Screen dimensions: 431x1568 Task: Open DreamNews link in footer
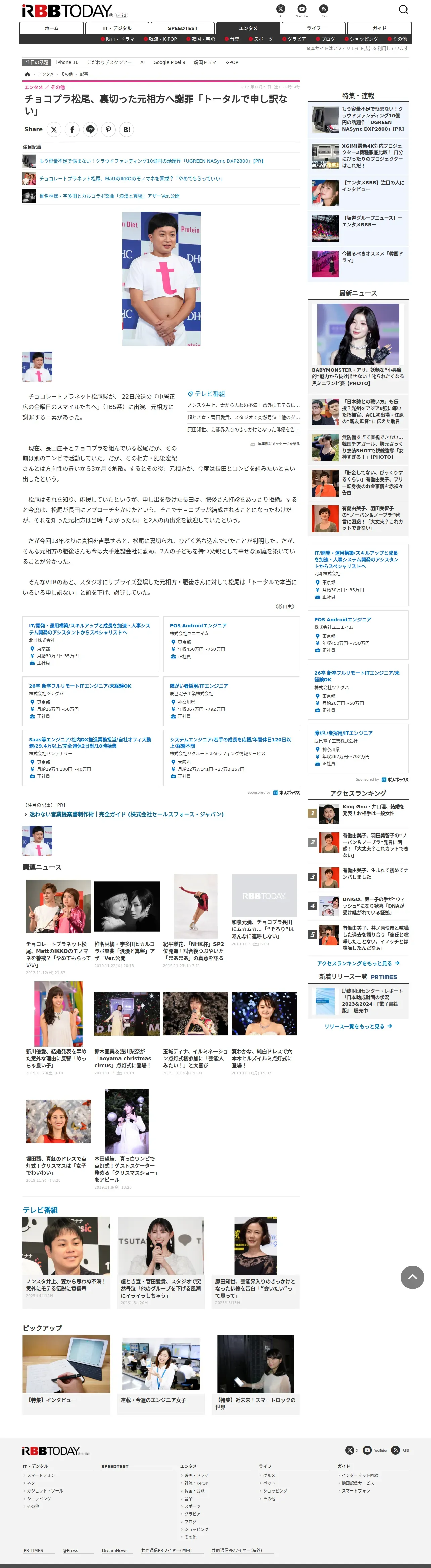tap(114, 1550)
